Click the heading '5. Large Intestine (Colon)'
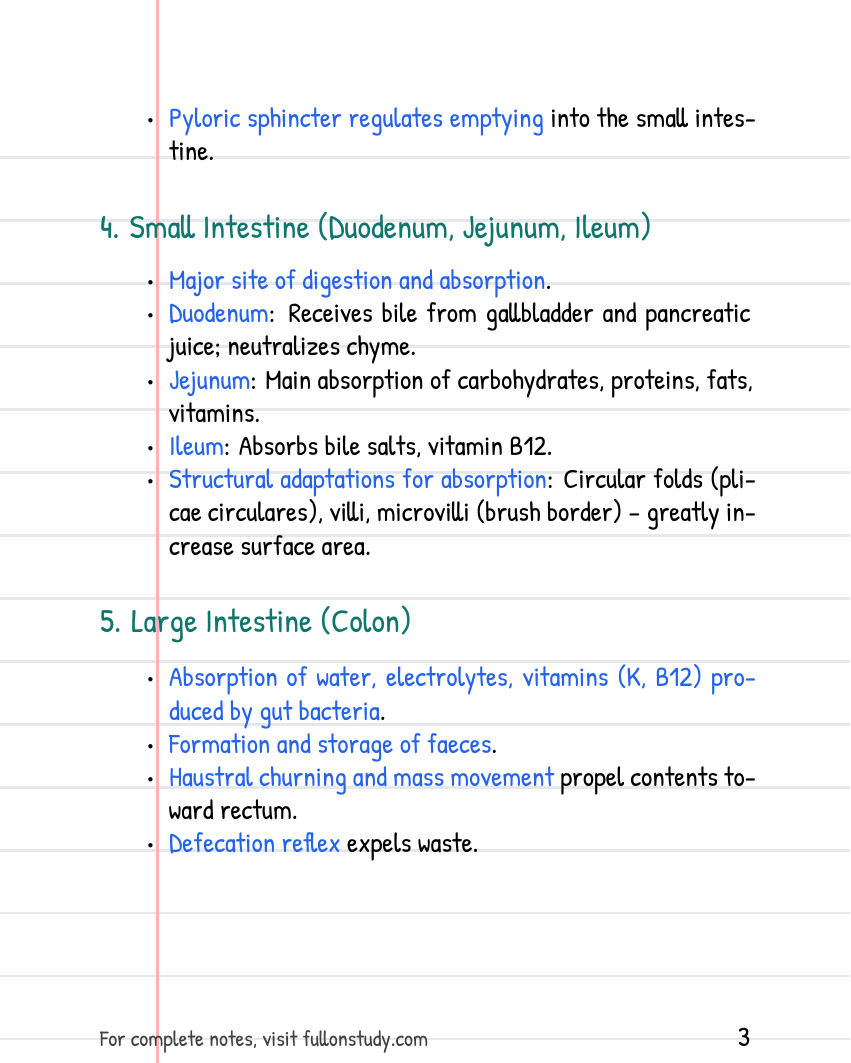 pyautogui.click(x=255, y=622)
